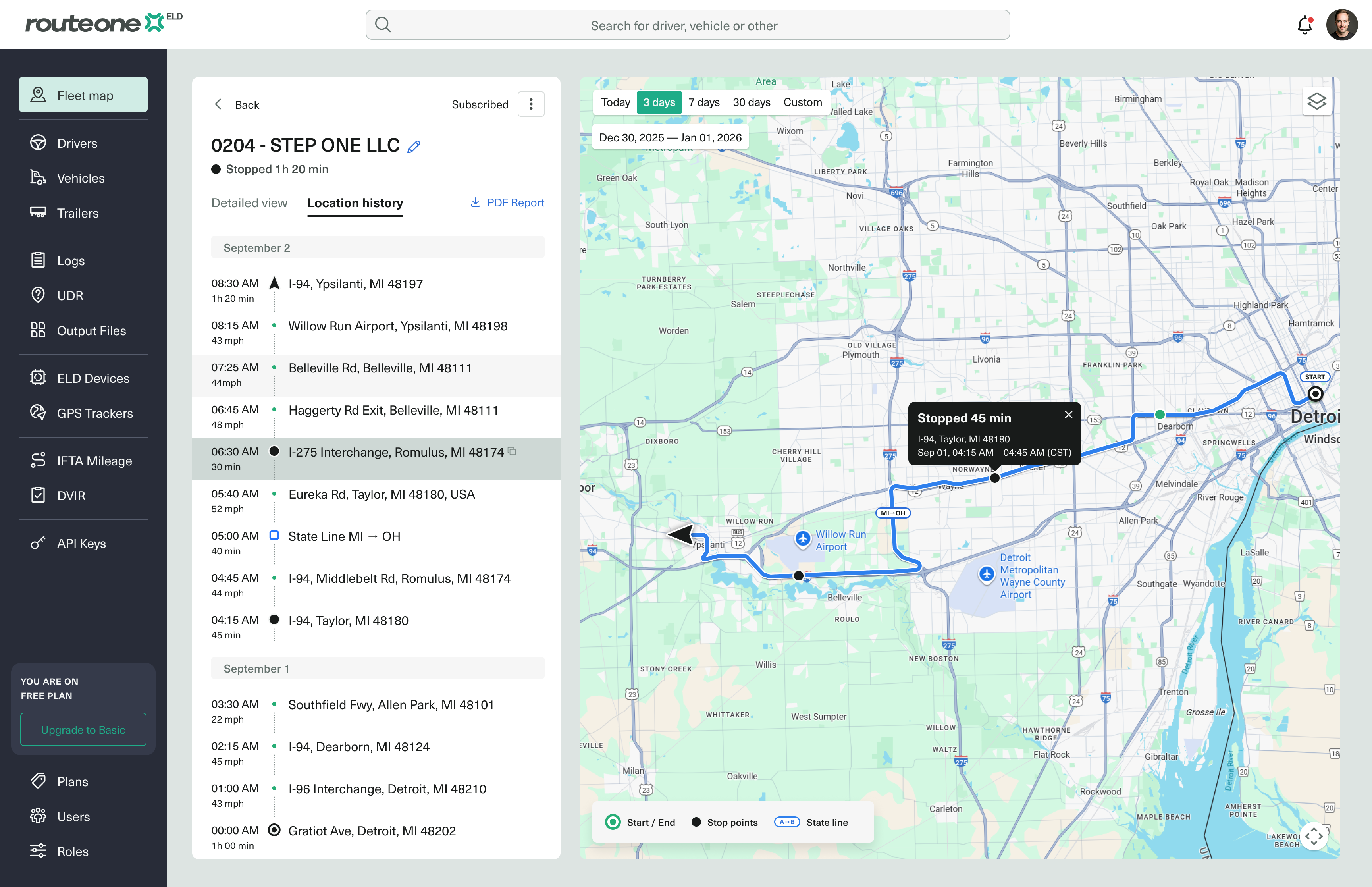This screenshot has height=887, width=1372.
Task: Edit the vehicle name with pencil icon
Action: pyautogui.click(x=413, y=146)
